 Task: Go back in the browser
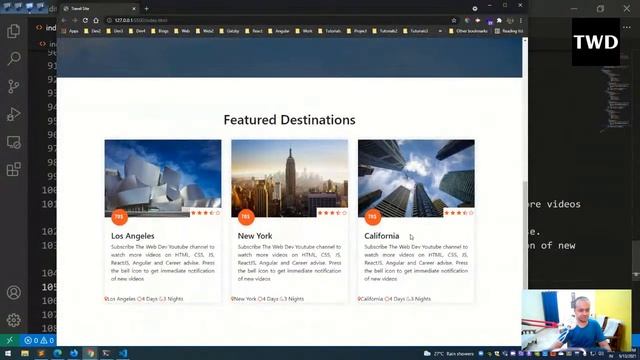[64, 20]
